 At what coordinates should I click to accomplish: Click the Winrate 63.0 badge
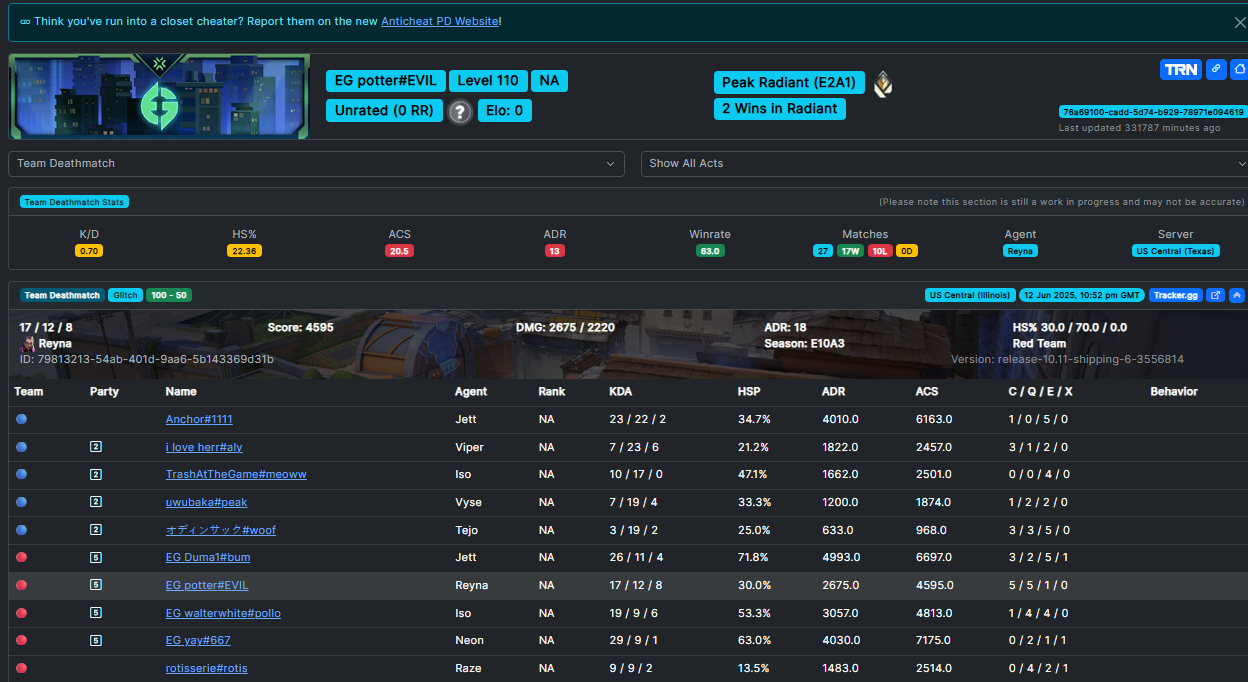tap(710, 251)
